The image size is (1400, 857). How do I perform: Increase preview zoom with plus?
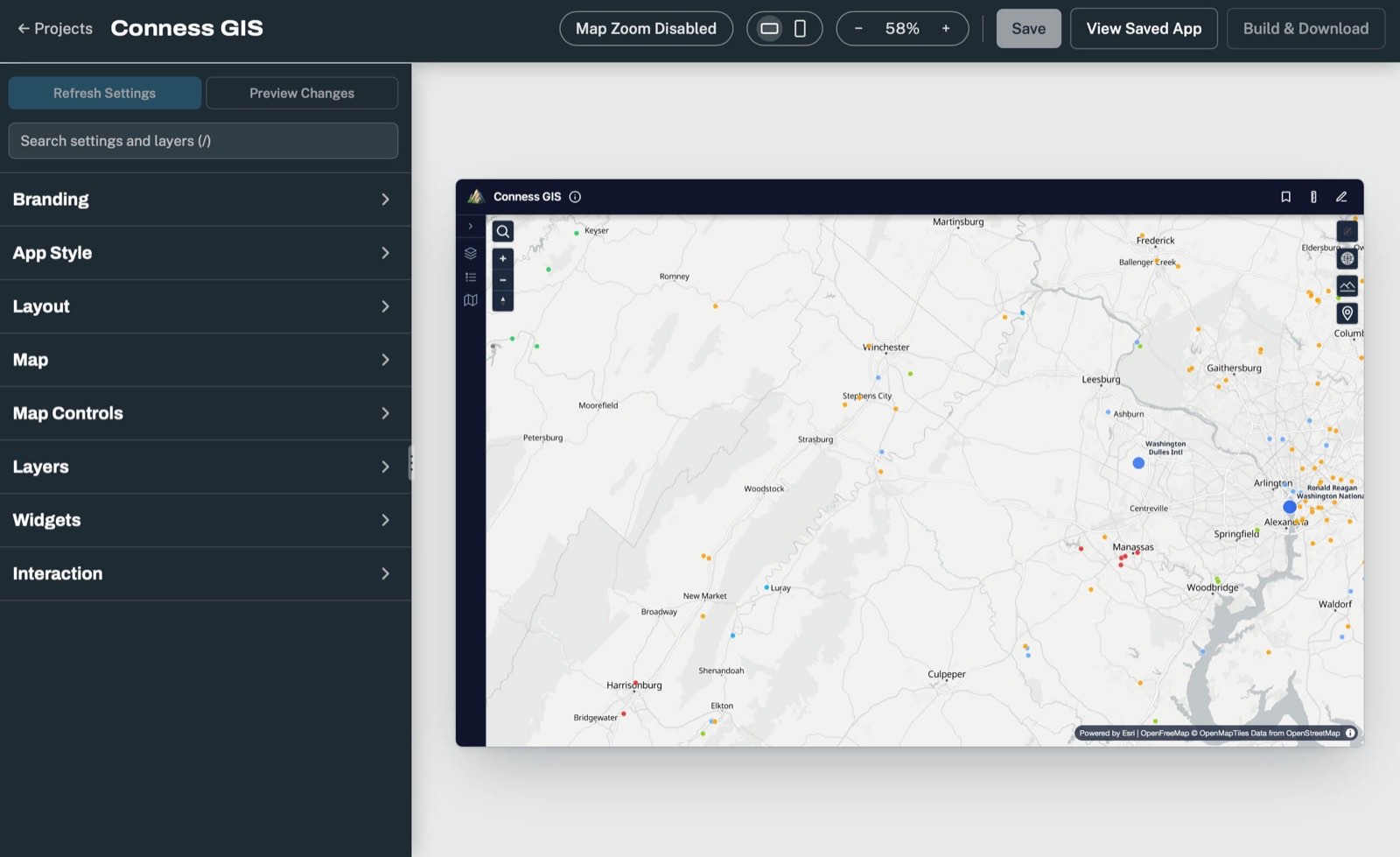pos(946,29)
